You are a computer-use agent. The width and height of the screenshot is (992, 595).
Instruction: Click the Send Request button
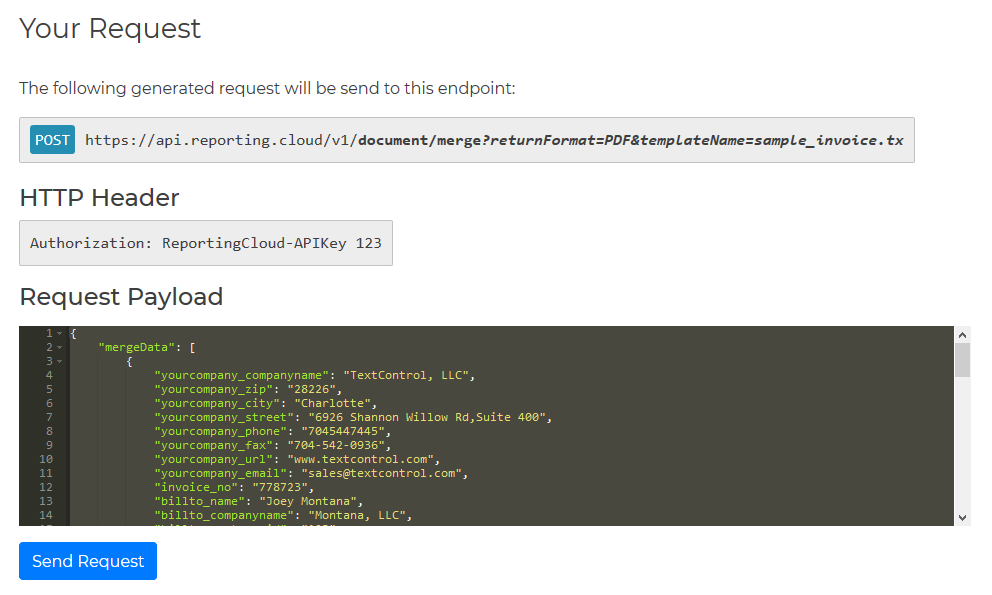coord(88,561)
